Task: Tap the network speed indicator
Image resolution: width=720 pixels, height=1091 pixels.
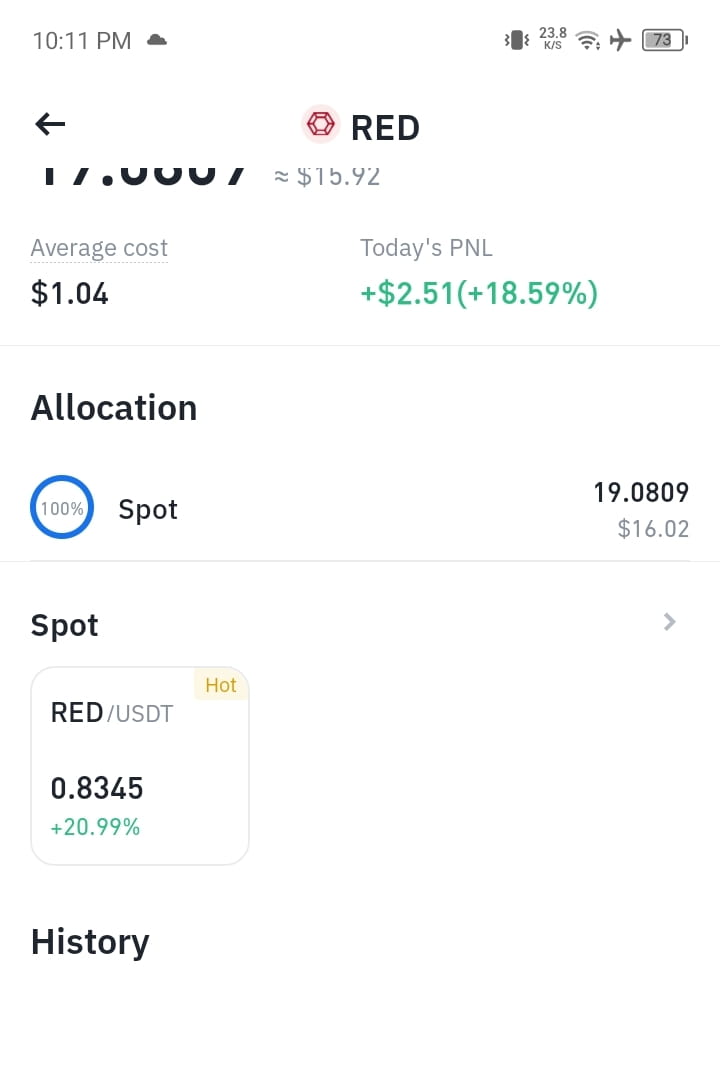Action: pos(553,39)
